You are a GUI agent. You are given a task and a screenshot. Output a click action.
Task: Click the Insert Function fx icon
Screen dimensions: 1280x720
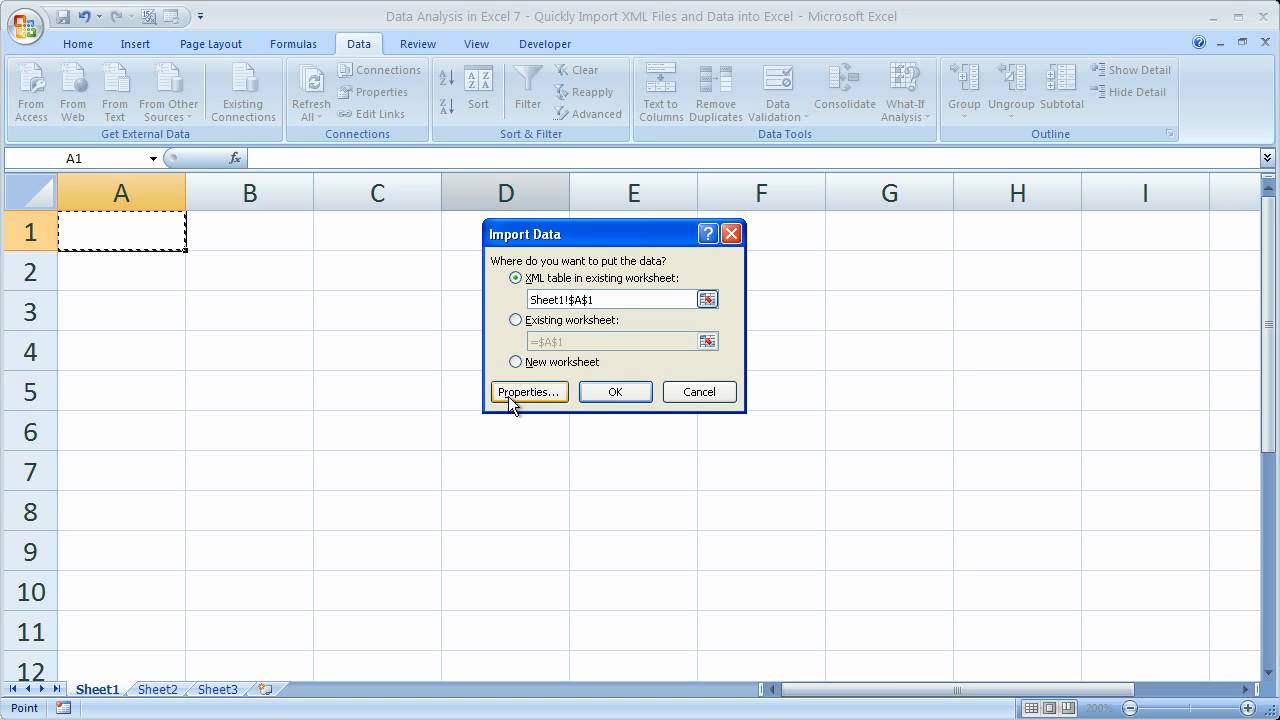point(235,158)
